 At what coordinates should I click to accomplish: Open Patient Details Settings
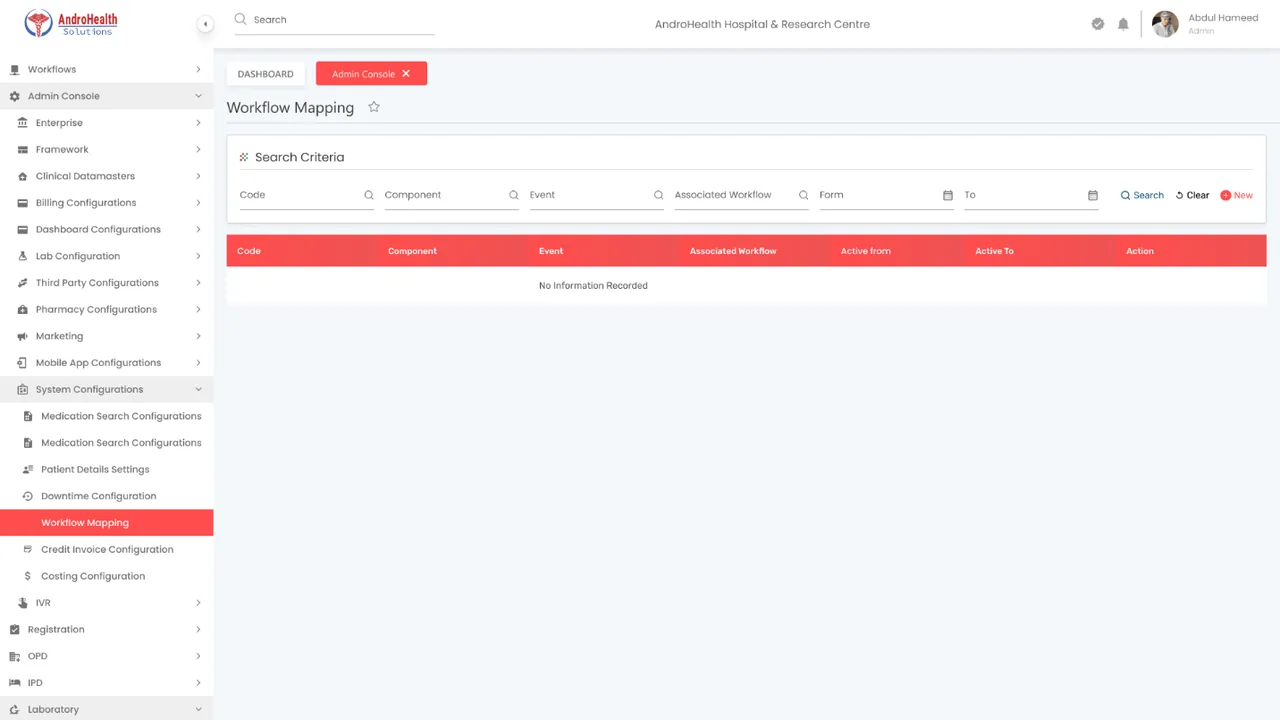coord(107,469)
